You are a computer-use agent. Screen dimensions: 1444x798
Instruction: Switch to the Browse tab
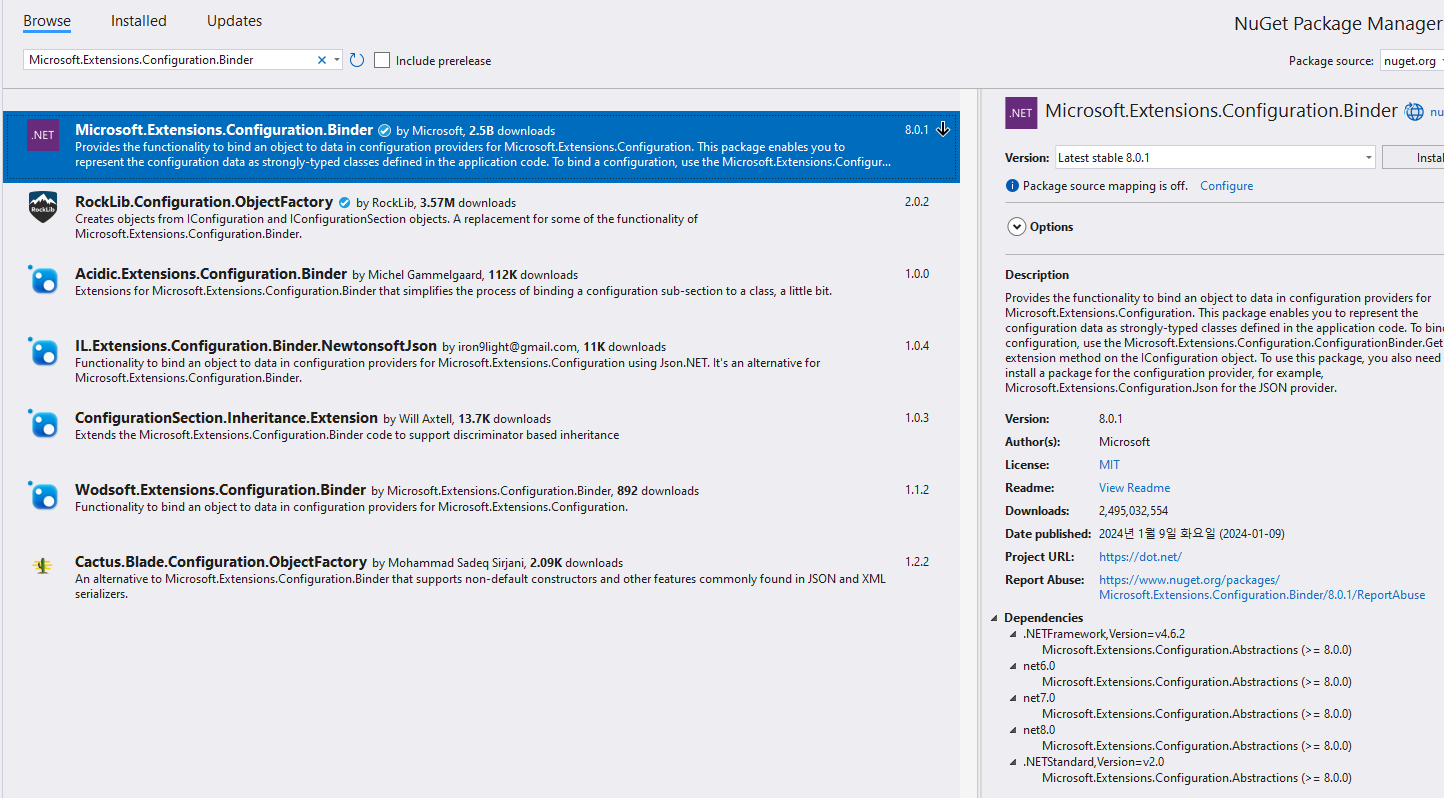click(x=47, y=21)
